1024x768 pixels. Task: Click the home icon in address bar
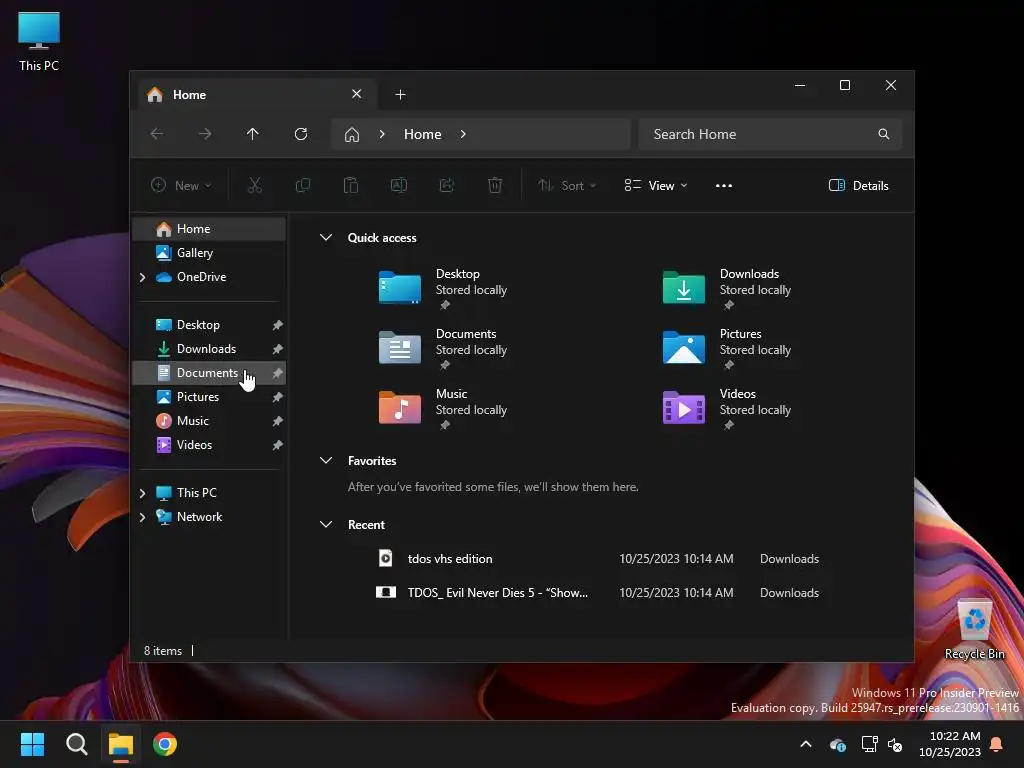click(352, 135)
